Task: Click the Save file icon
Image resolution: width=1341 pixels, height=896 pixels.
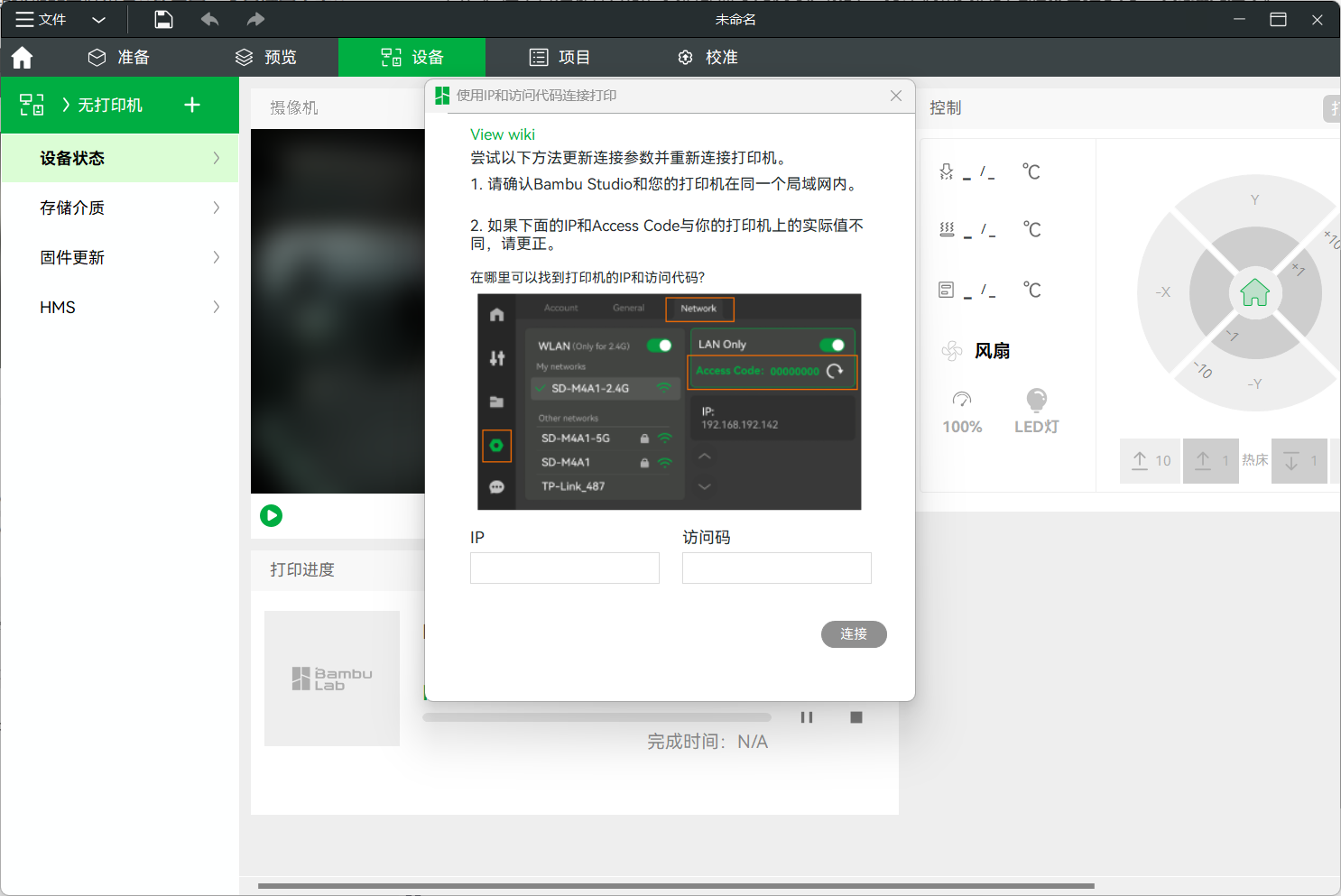Action: 163,19
